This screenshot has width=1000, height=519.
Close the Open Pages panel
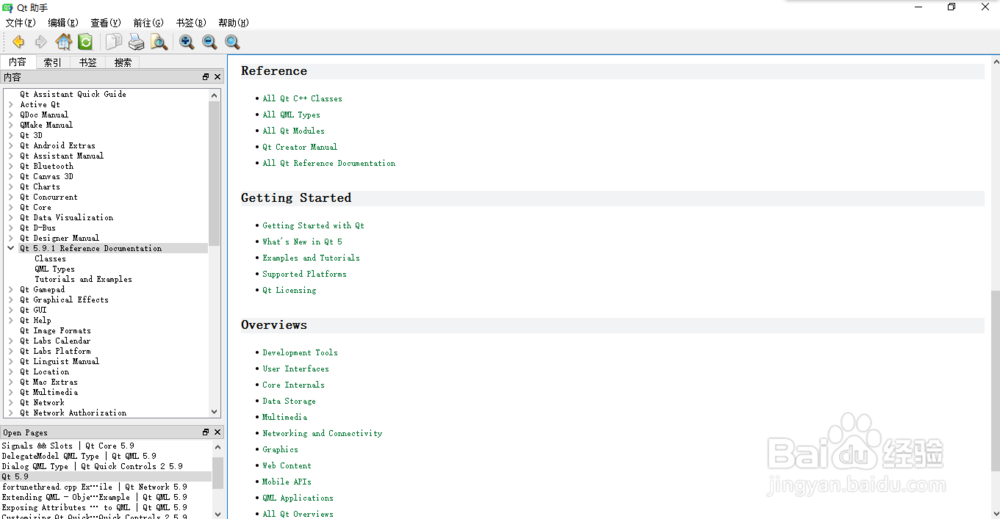tap(217, 432)
